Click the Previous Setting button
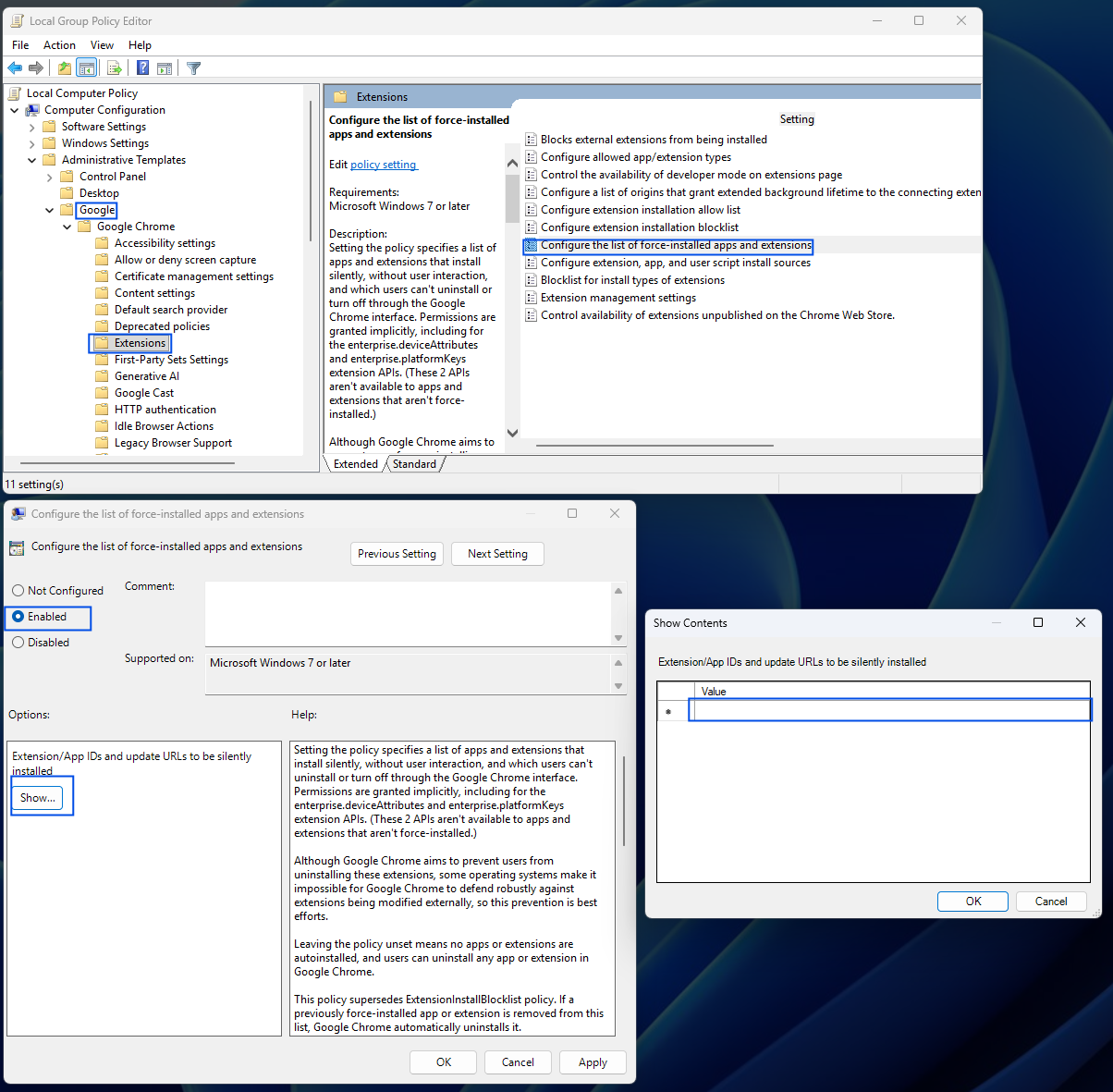The width and height of the screenshot is (1113, 1092). point(397,553)
